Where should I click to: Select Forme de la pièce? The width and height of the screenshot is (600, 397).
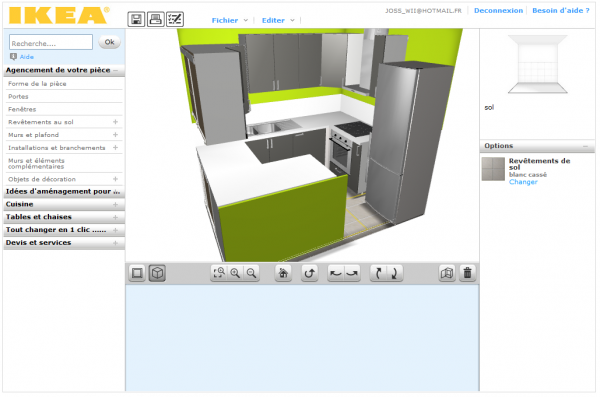pos(38,83)
